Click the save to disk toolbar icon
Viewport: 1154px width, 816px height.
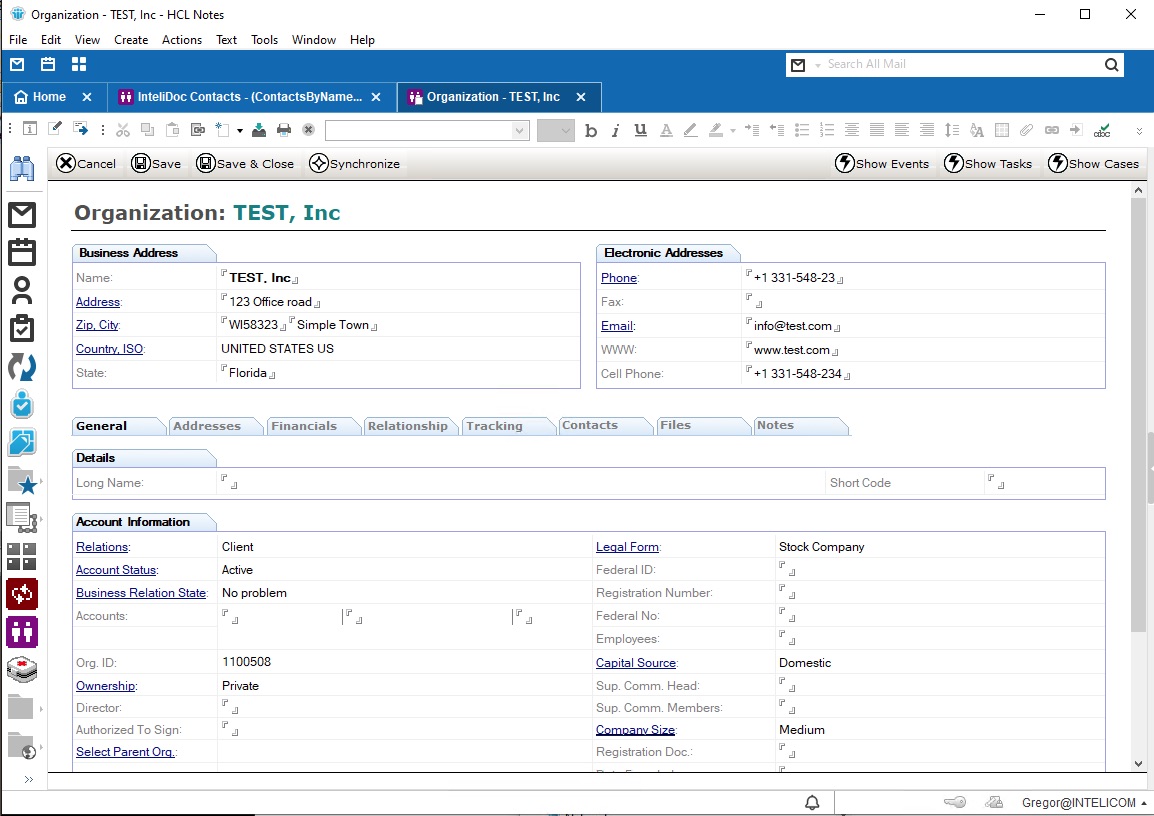(x=259, y=130)
